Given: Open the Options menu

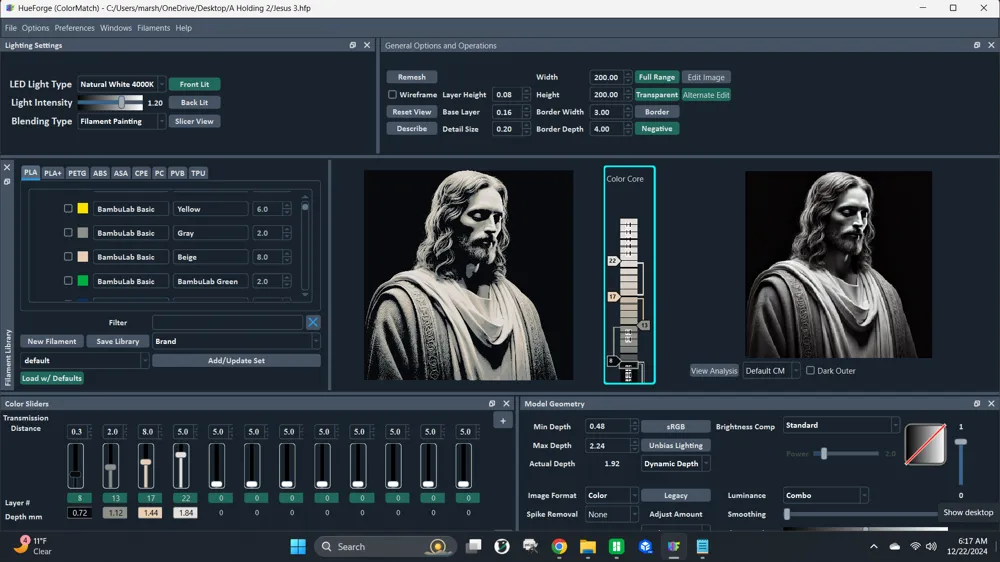Looking at the screenshot, I should (x=35, y=28).
